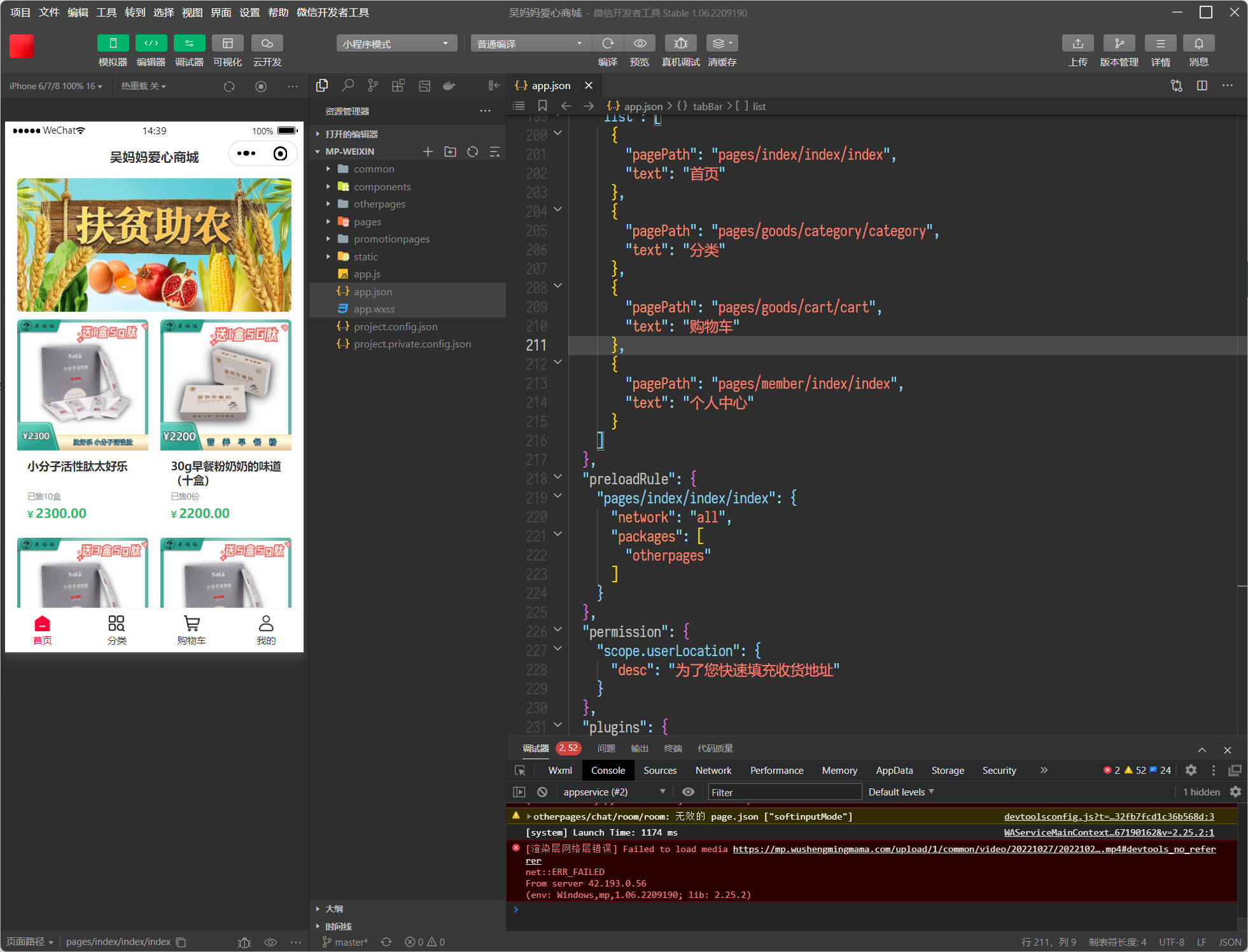Open the DevTools settings gear icon
Image resolution: width=1248 pixels, height=952 pixels.
pos(1191,770)
